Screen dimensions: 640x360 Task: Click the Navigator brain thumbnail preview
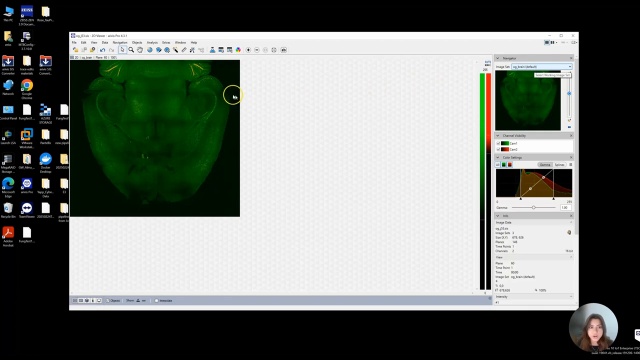[x=528, y=100]
